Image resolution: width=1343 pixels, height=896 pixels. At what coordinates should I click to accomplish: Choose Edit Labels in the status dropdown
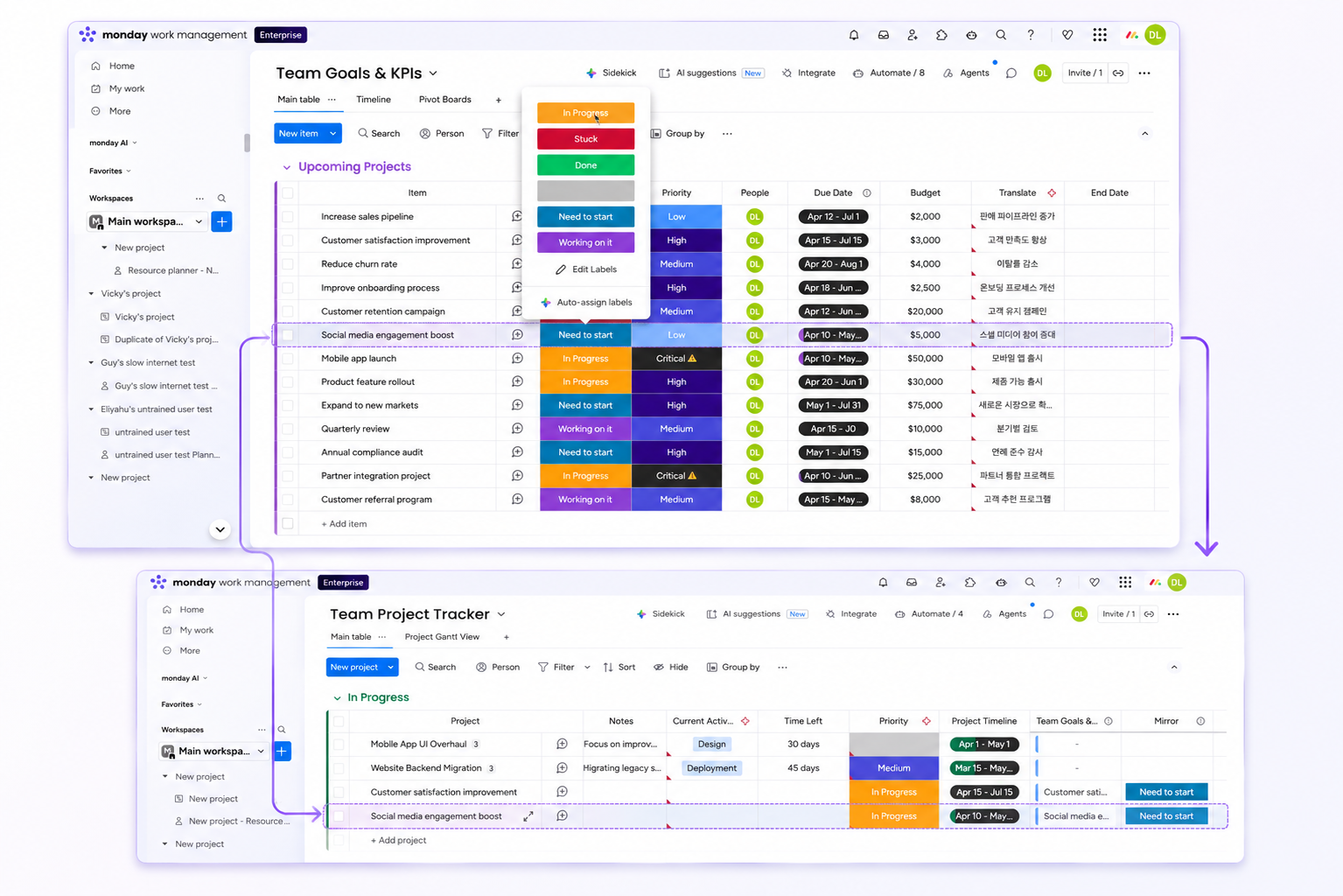click(586, 269)
